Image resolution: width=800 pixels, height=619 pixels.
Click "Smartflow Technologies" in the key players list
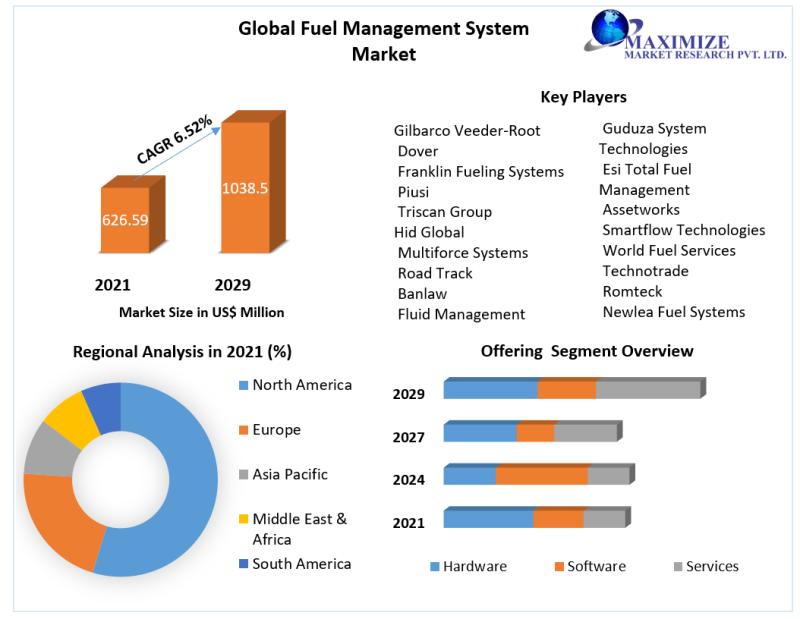[x=684, y=231]
